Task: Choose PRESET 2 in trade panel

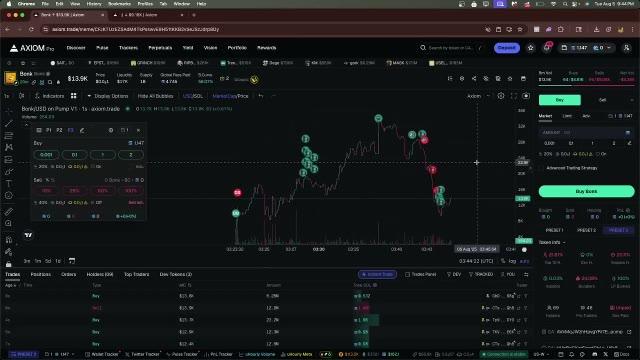Action: pyautogui.click(x=587, y=230)
